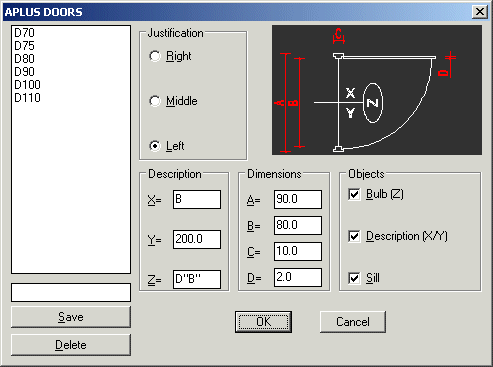Focus the C= dimension field 10.0

coord(298,251)
